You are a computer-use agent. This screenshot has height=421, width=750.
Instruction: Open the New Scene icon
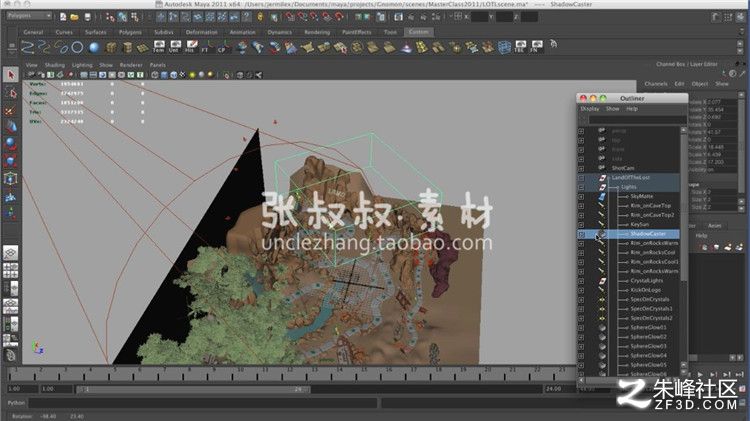(63, 17)
